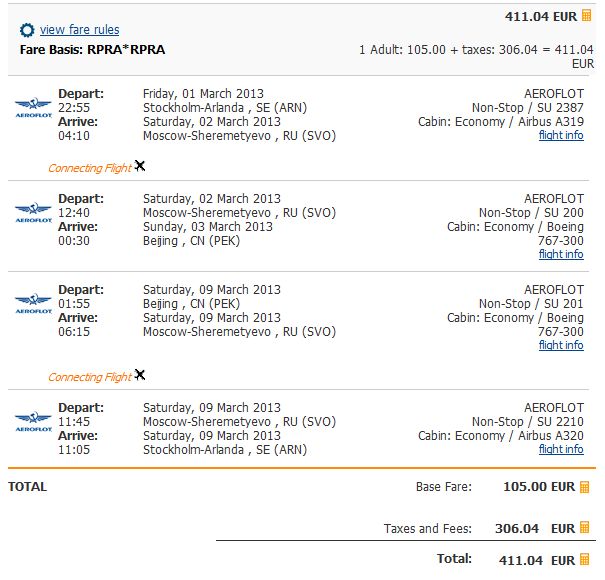Click calculator icon beside bottom Total amount
The width and height of the screenshot is (605, 580).
pyautogui.click(x=585, y=559)
